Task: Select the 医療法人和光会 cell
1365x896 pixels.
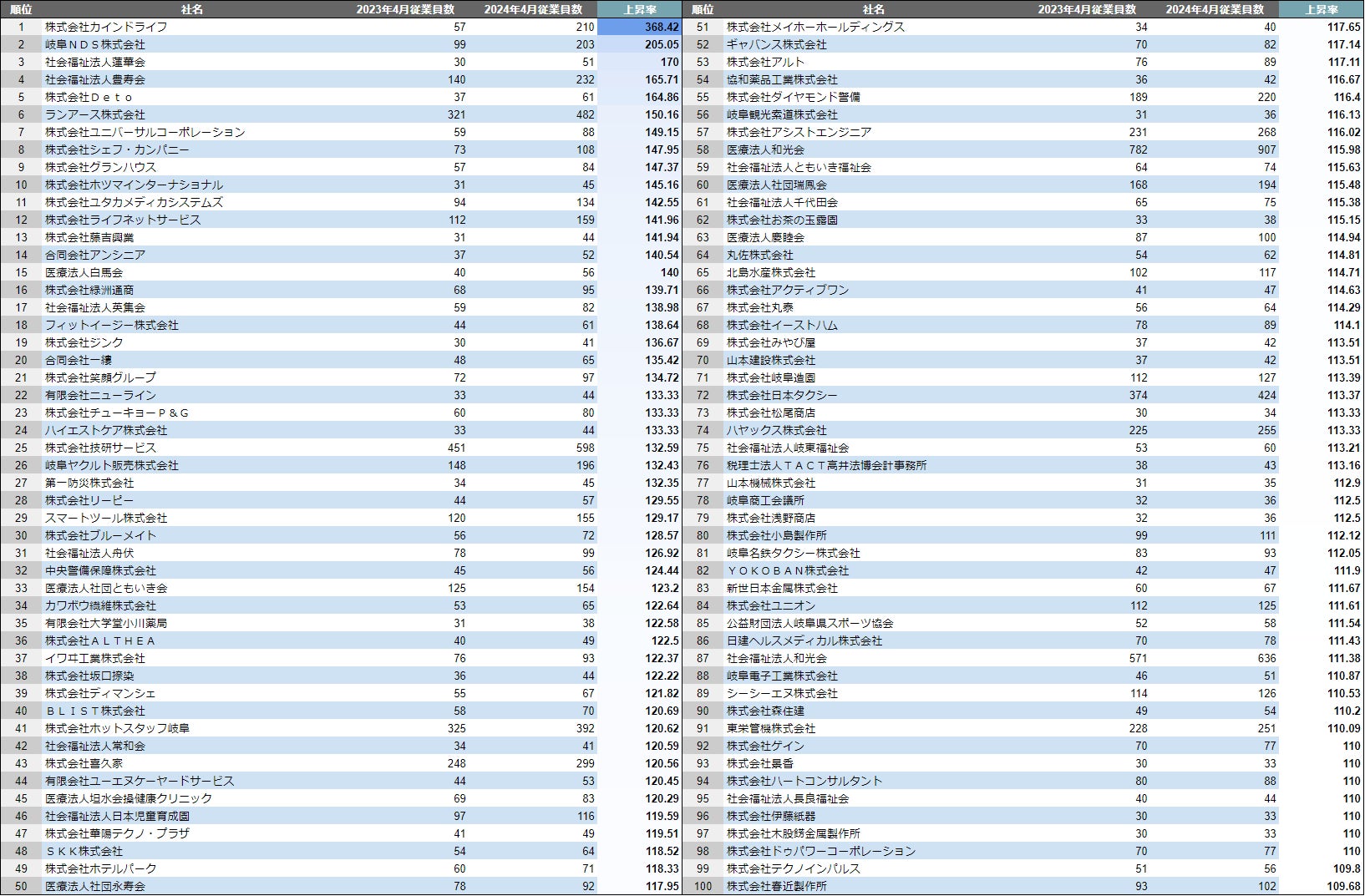Action: click(x=765, y=149)
